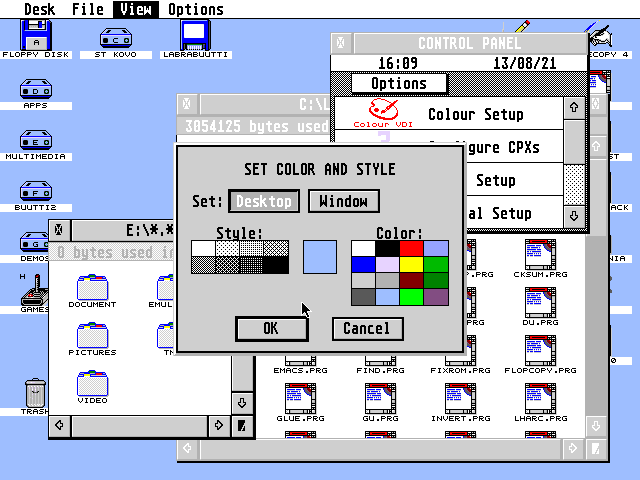This screenshot has height=480, width=640.
Task: Choose the solid black fill style
Action: (x=276, y=265)
